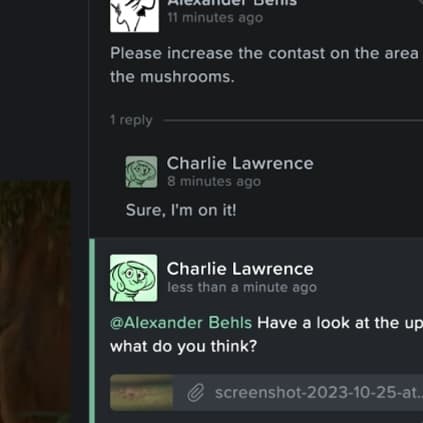
Task: Click the @Alexander Behls mention
Action: 181,323
